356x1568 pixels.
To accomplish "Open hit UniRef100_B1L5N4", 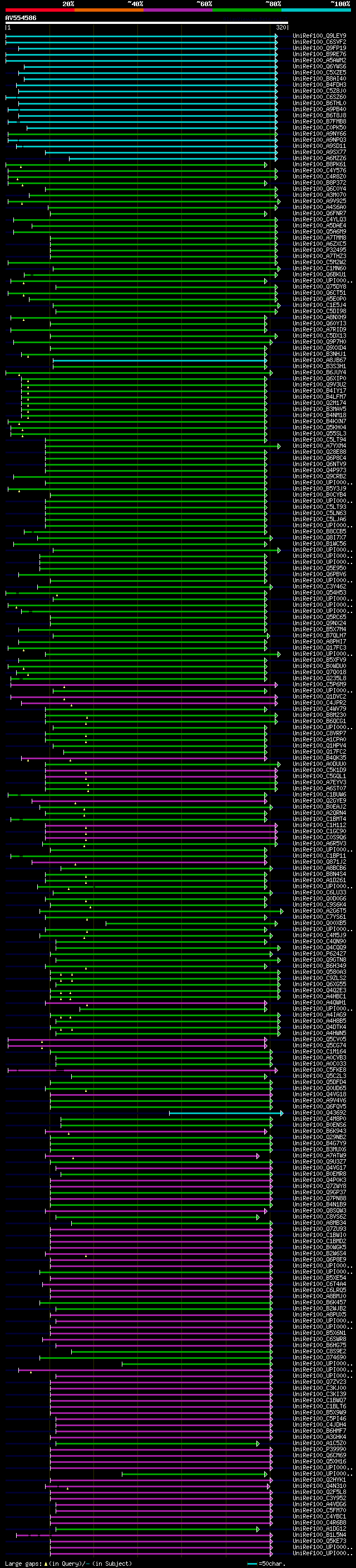I will pyautogui.click(x=319, y=1535).
